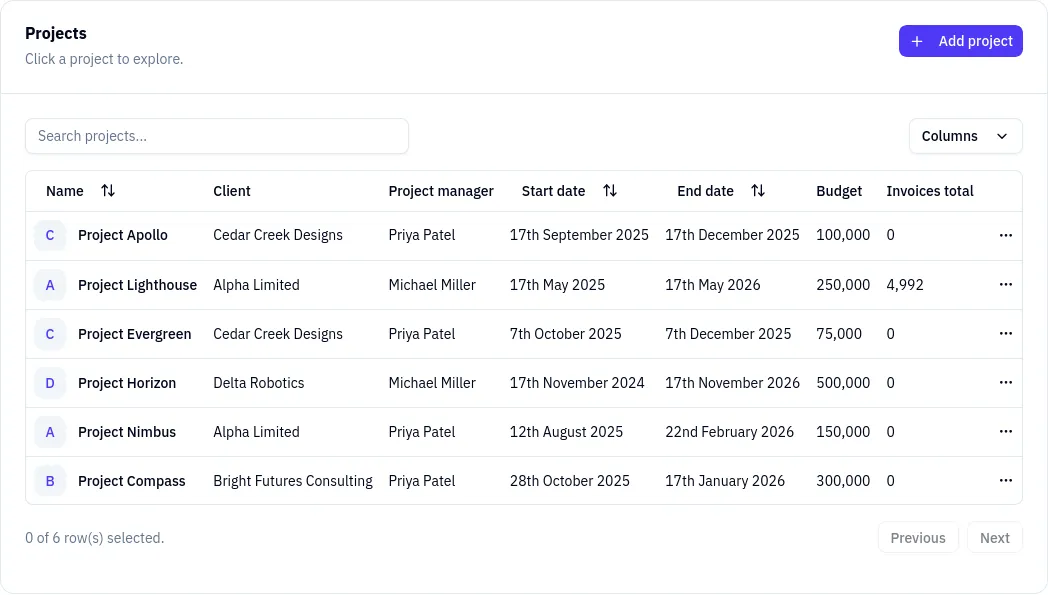Click the Alpha Limited avatar for Project Nimbus
The height and width of the screenshot is (595, 1048).
point(49,431)
